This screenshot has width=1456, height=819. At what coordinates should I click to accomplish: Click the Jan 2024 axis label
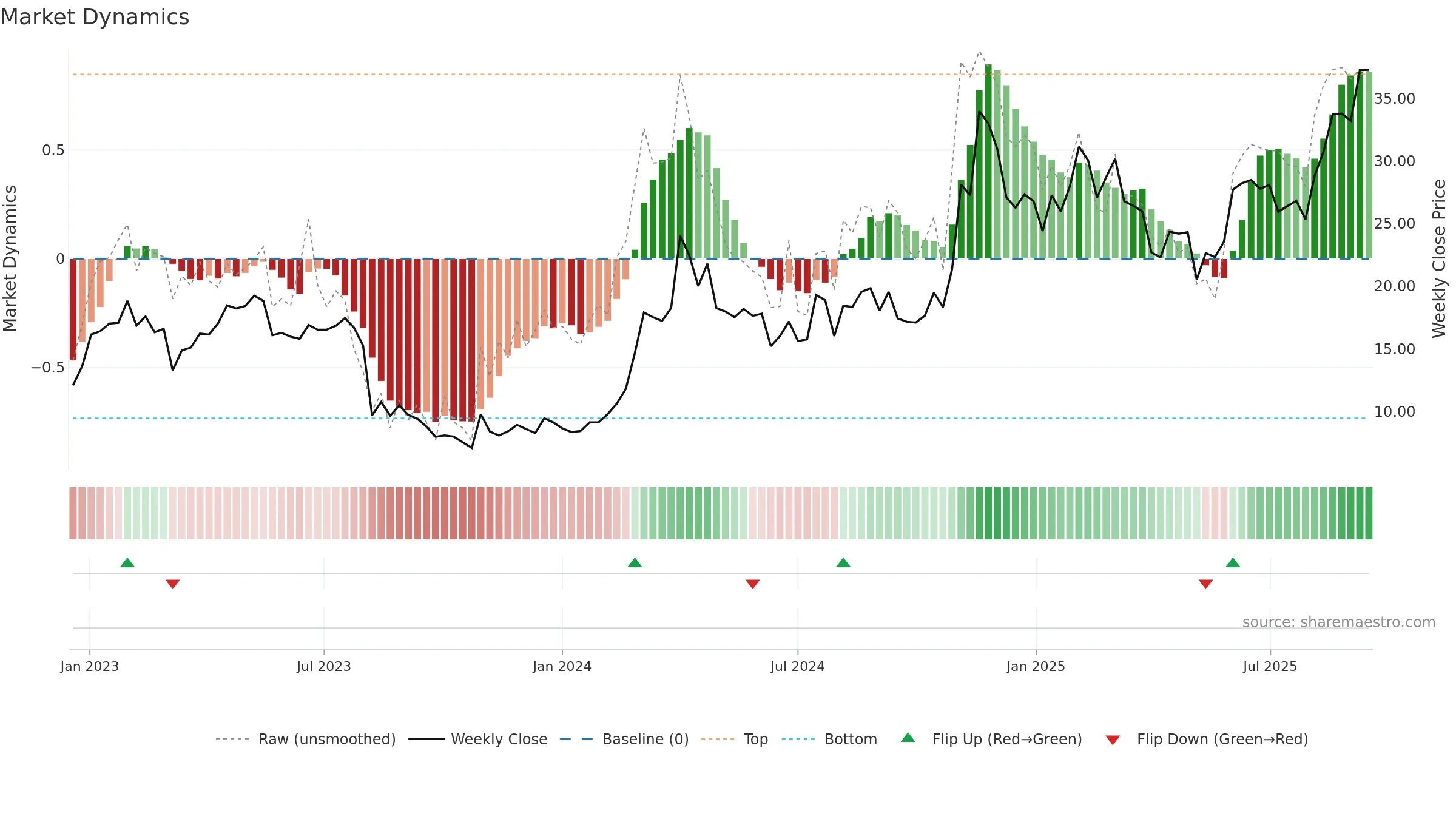[562, 666]
